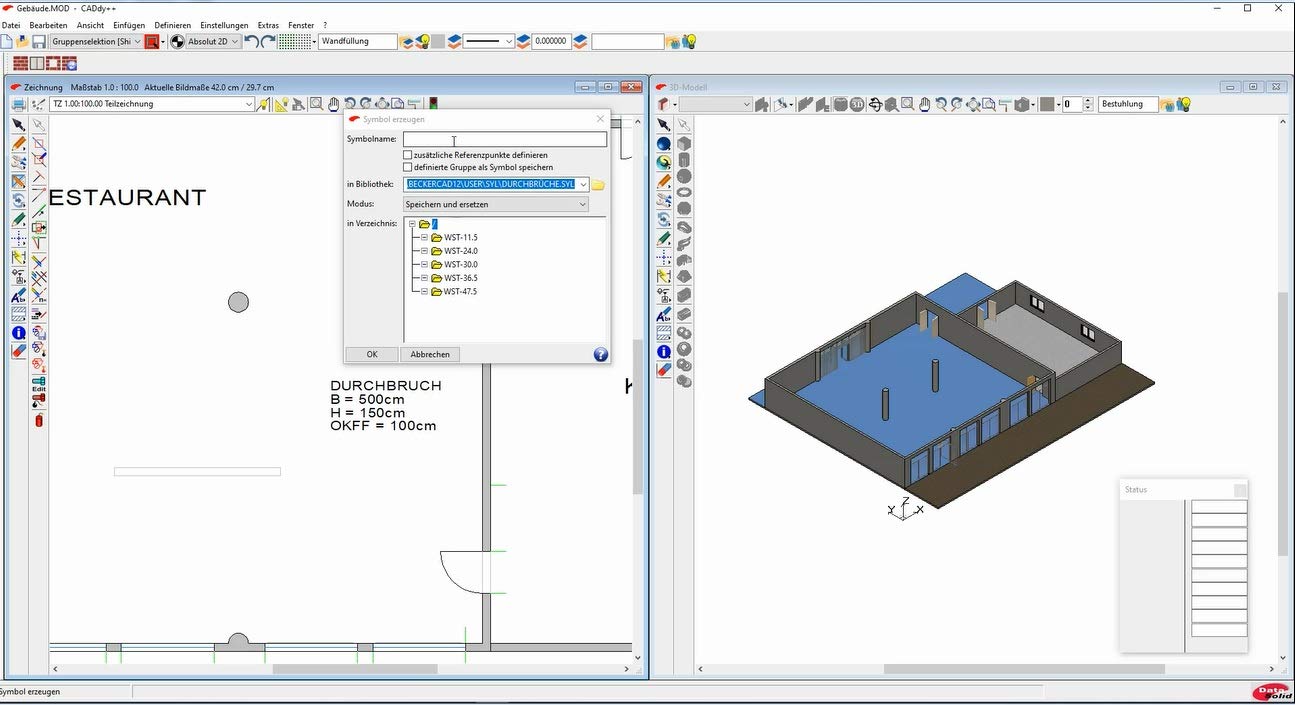Open the Absolut 2D coordinate dropdown
Image resolution: width=1295 pixels, height=705 pixels.
click(235, 42)
